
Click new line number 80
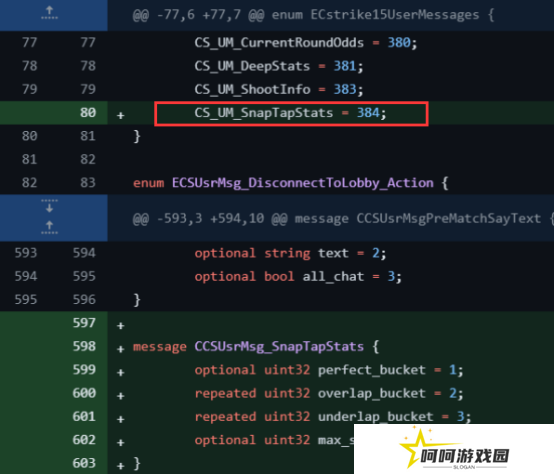(x=88, y=113)
